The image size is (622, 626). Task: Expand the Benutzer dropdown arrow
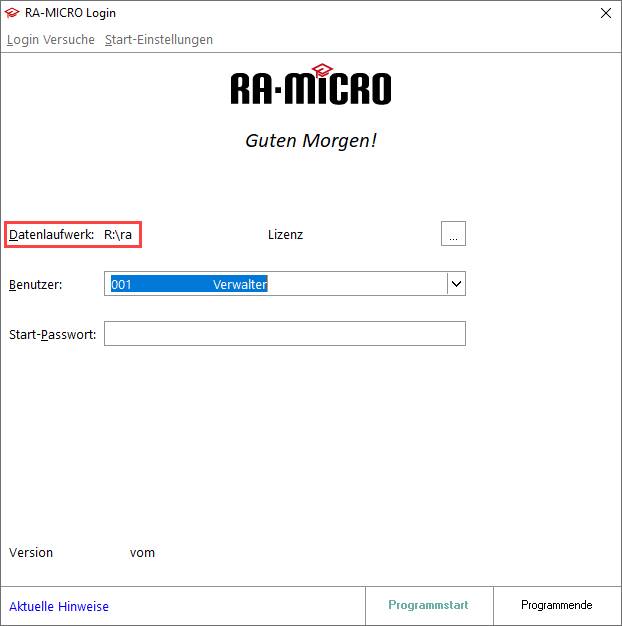pos(456,284)
